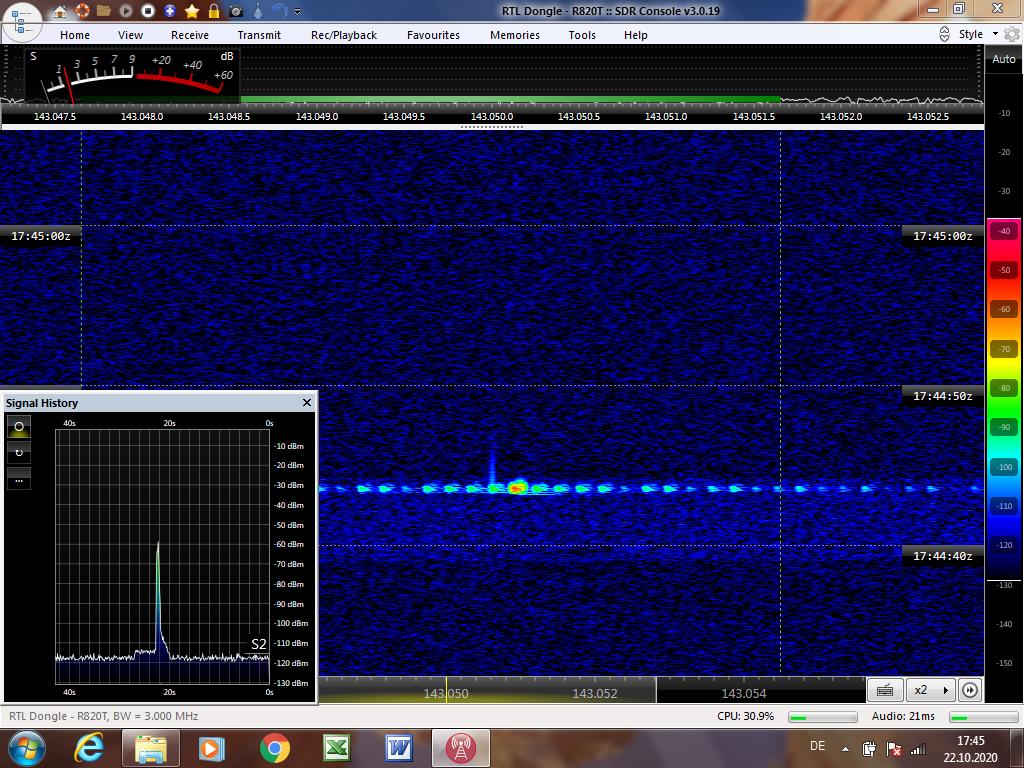
Task: Click the 143.050 marker on bottom frequency bar
Action: pos(446,693)
